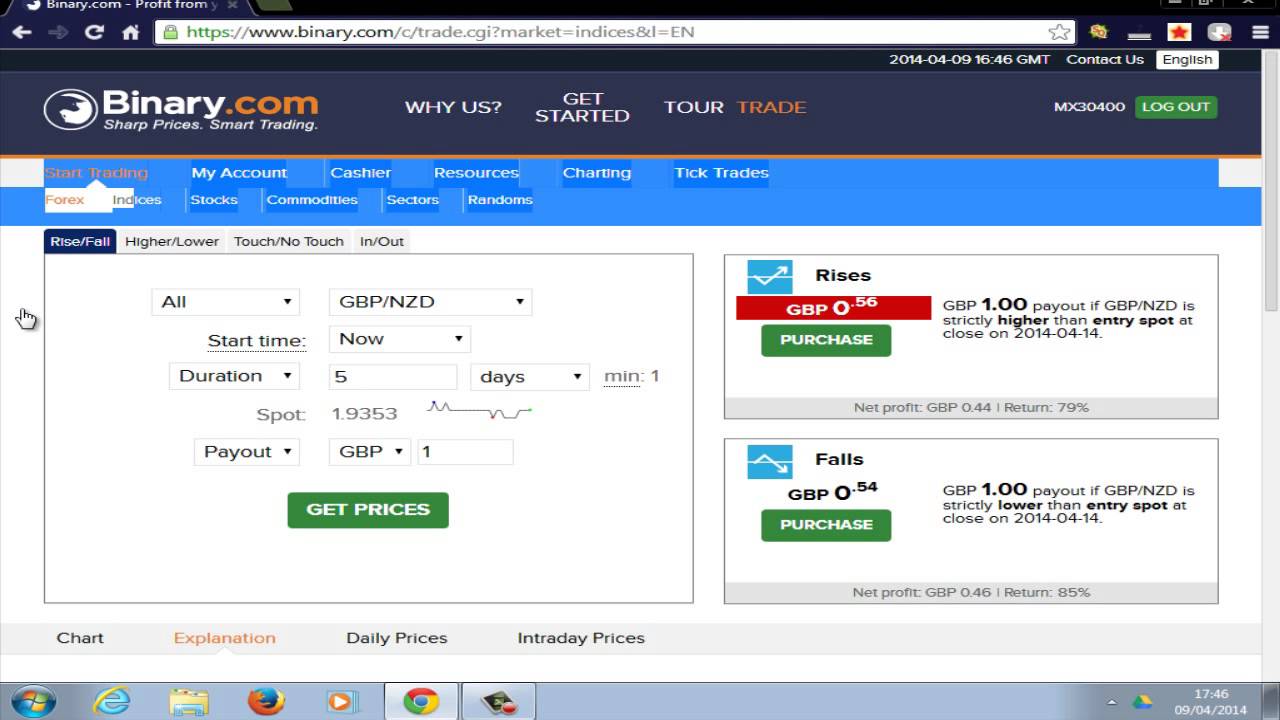Purchase the Rises contract
The width and height of the screenshot is (1280, 720).
click(826, 340)
